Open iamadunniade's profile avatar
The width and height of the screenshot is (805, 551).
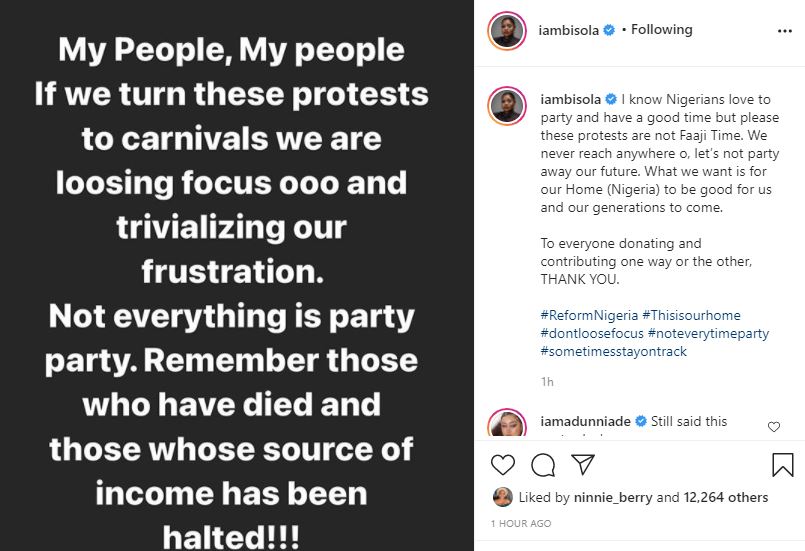(506, 425)
